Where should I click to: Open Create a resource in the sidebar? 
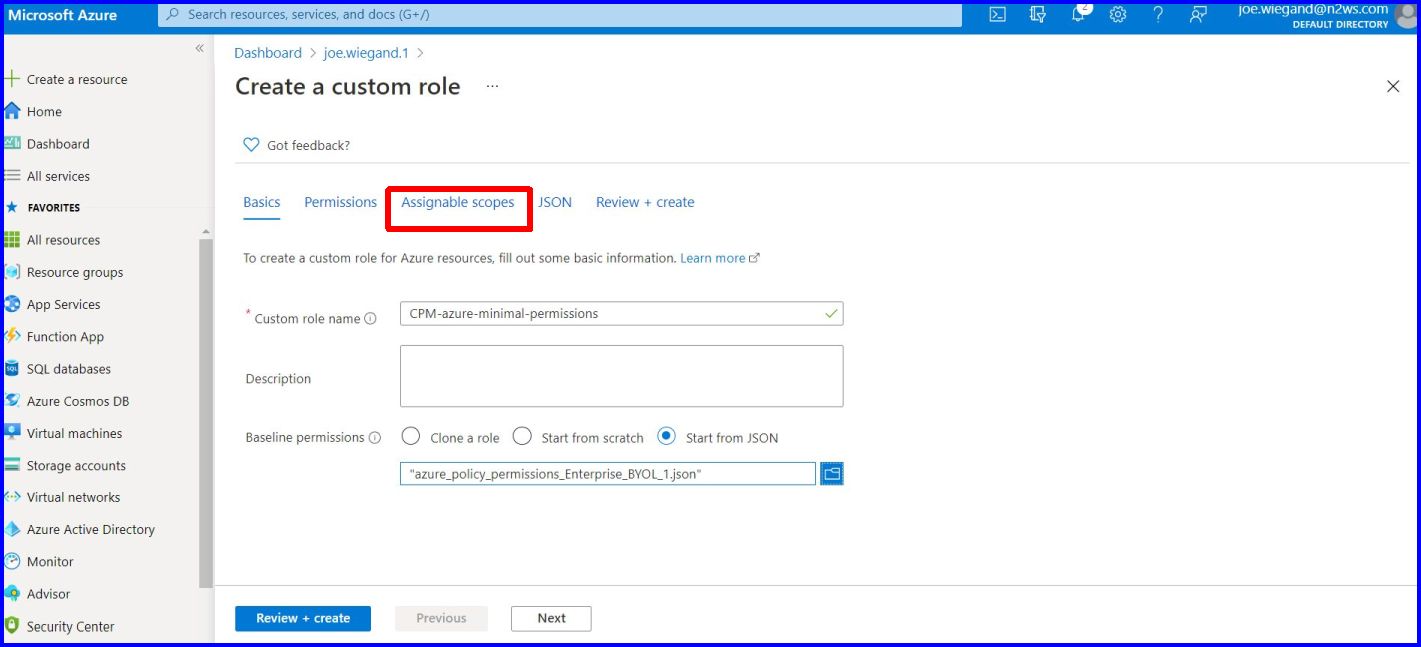(x=77, y=79)
